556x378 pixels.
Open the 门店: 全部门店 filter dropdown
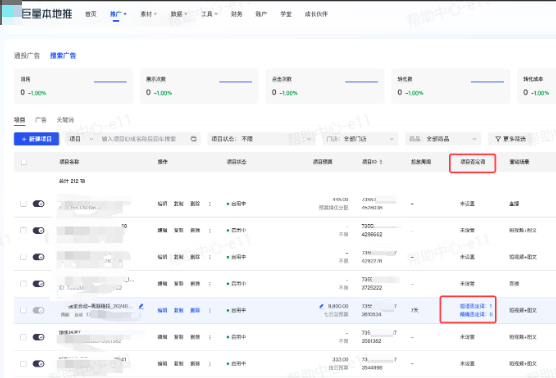(x=360, y=139)
